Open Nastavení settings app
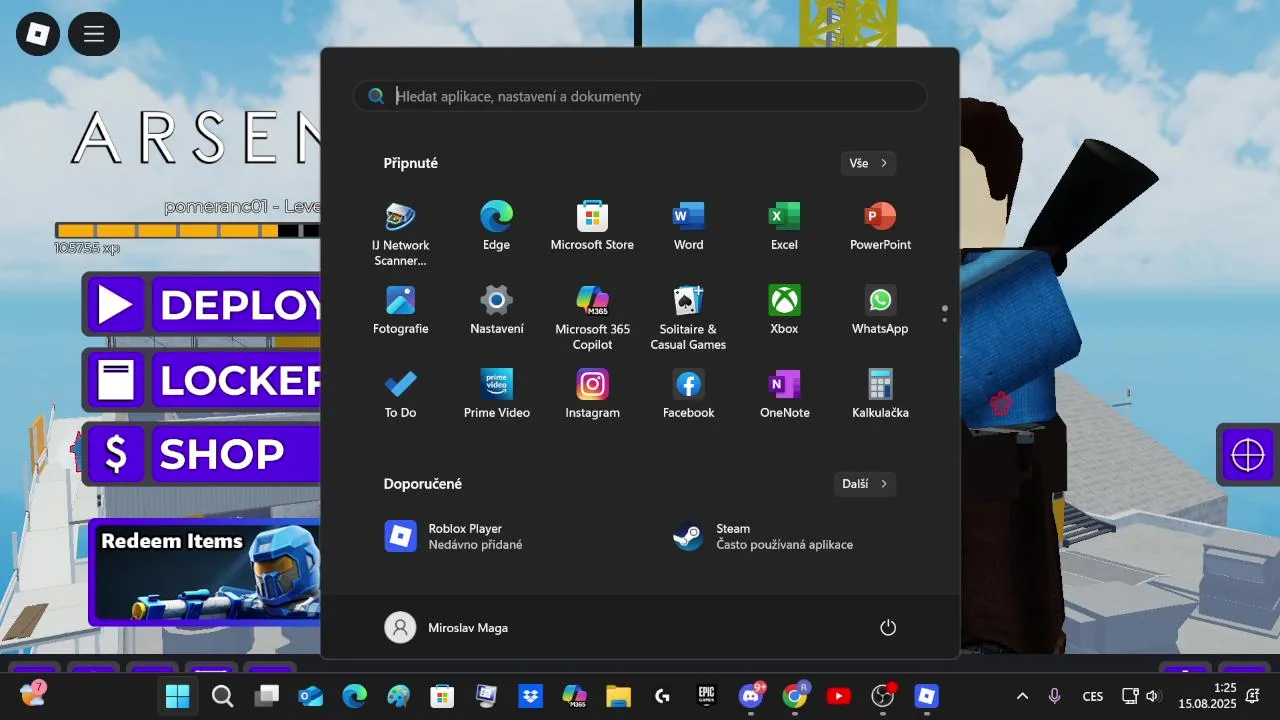Image resolution: width=1280 pixels, height=720 pixels. point(496,310)
